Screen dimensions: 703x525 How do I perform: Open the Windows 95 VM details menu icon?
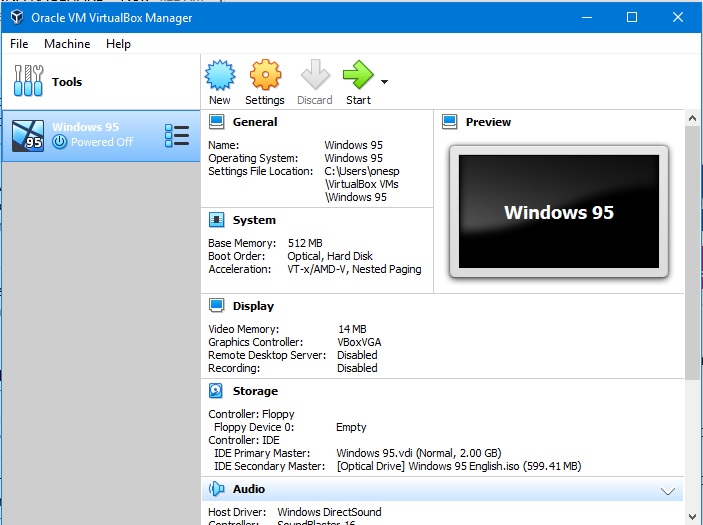coord(177,135)
